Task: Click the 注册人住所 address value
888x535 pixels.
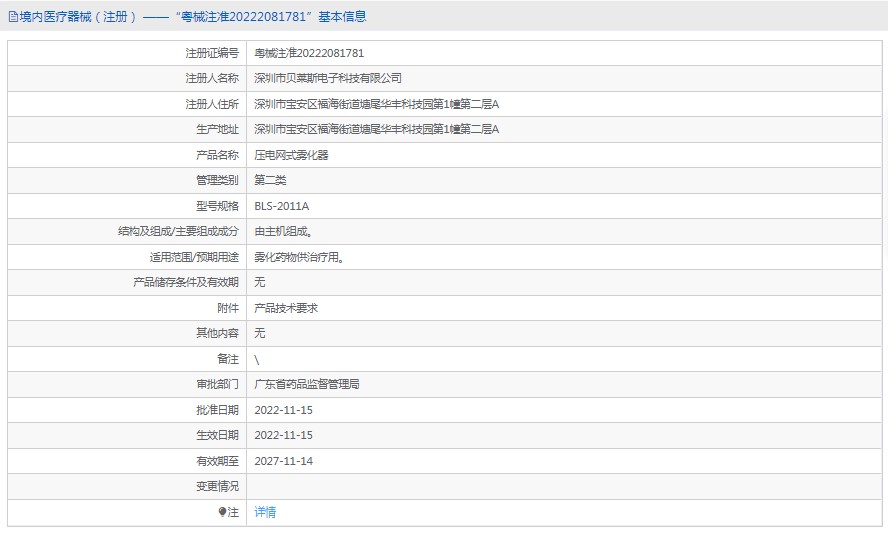Action: [377, 104]
